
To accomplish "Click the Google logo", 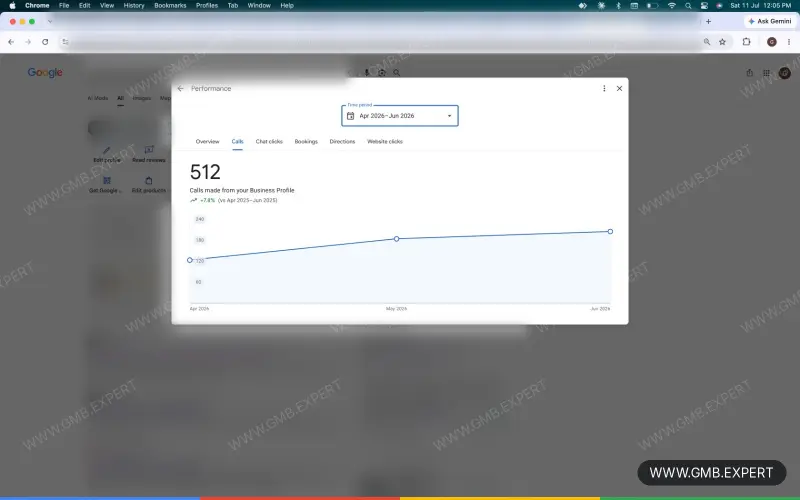I will (x=45, y=73).
